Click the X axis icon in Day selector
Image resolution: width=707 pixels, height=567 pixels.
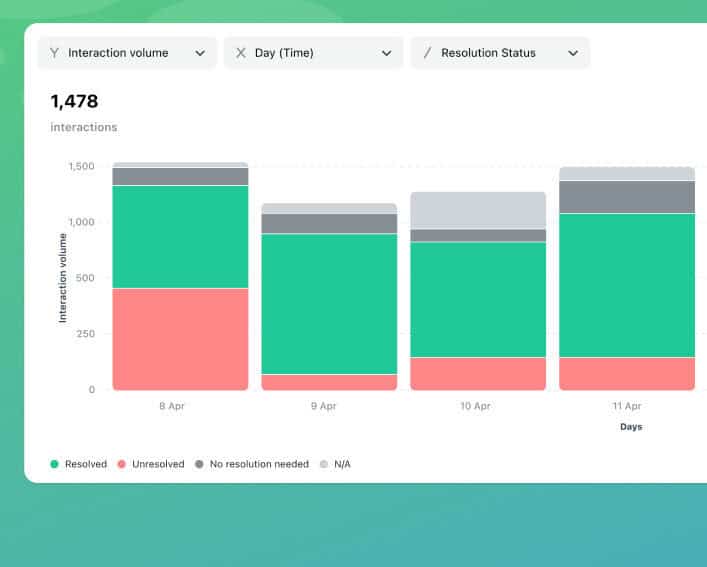[x=240, y=53]
